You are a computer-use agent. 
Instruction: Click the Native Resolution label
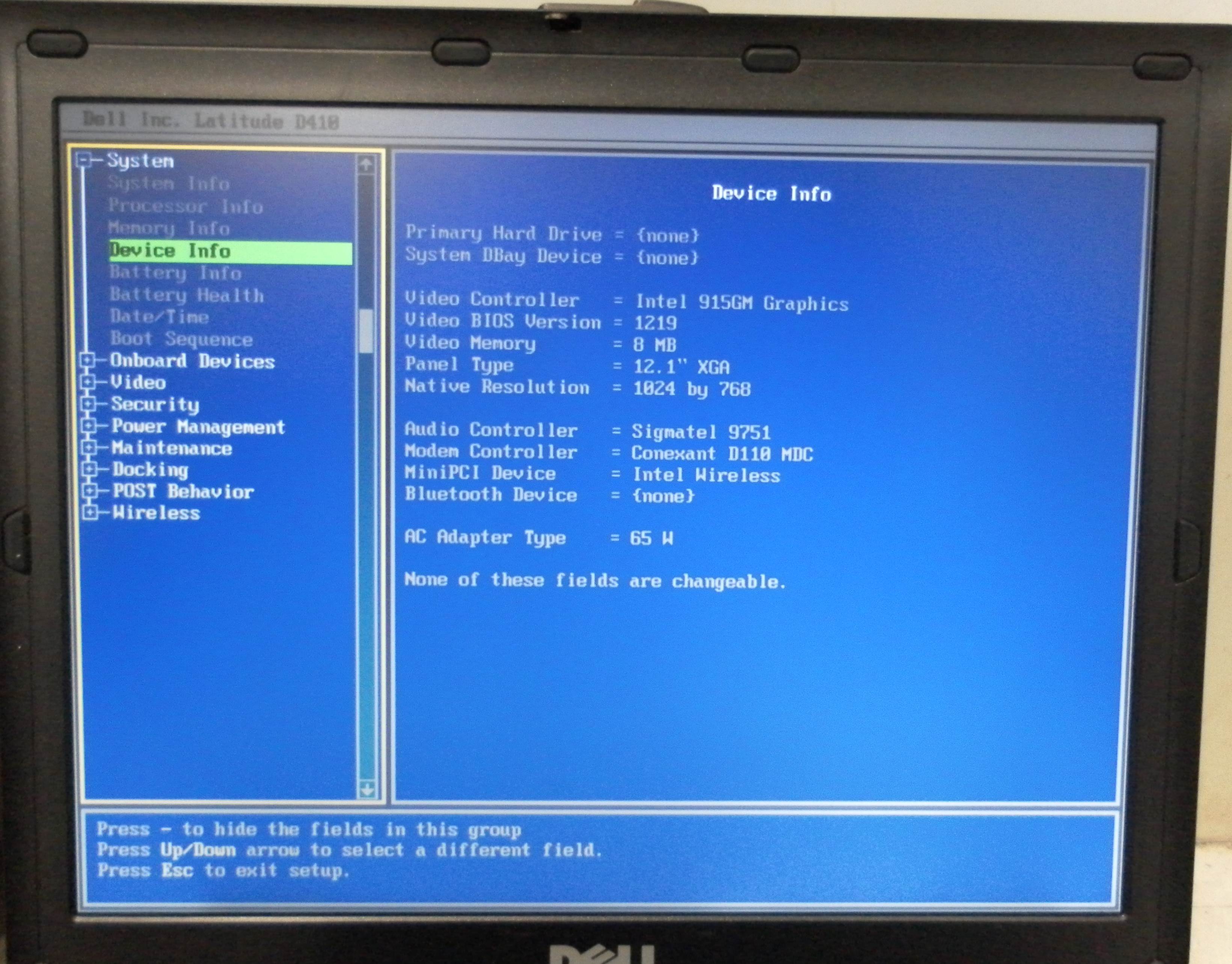(497, 387)
